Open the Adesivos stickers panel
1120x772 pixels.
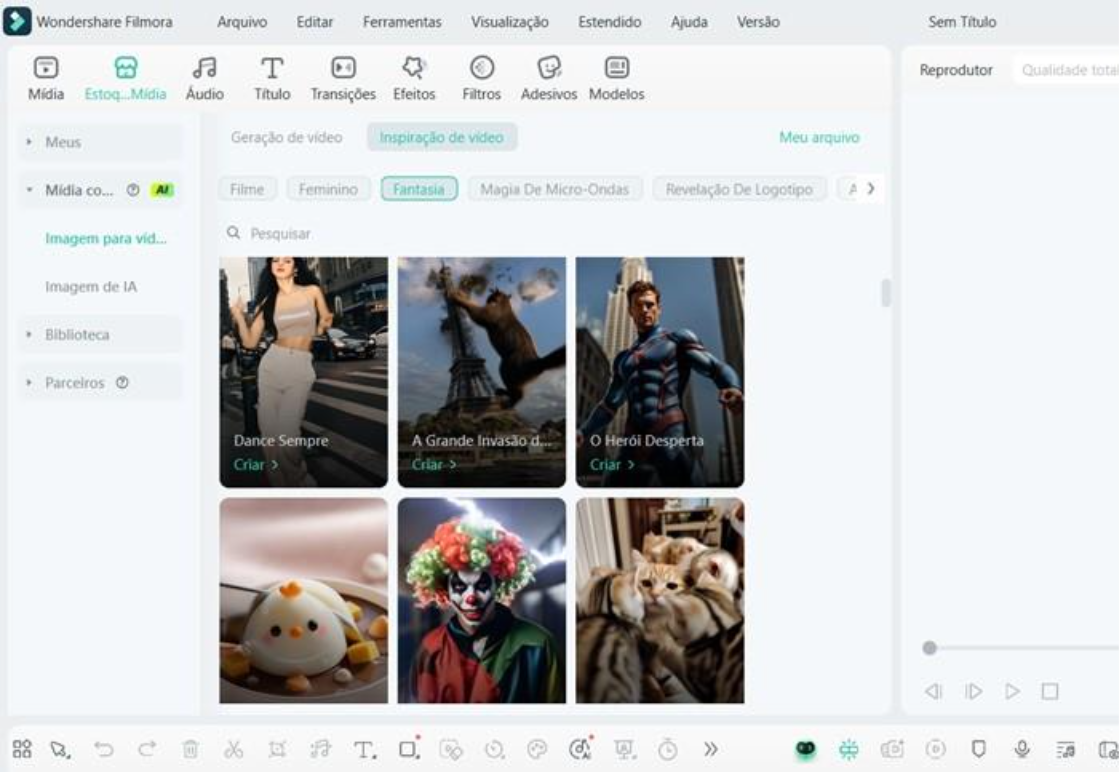549,79
